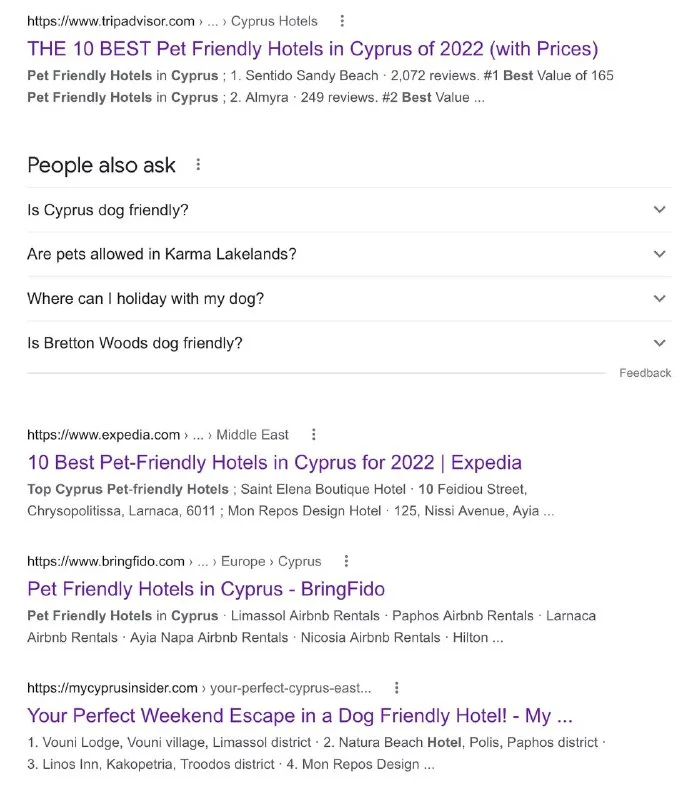Screen dimensions: 688x800
Task: Click the tripadvisor.com URL breadcrumb
Action: (x=111, y=21)
